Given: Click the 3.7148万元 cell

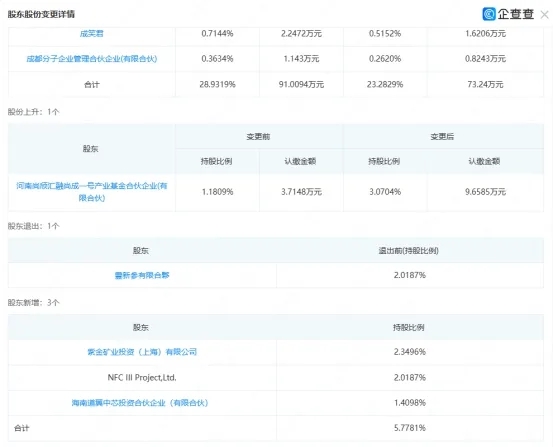Looking at the screenshot, I should click(301, 192).
